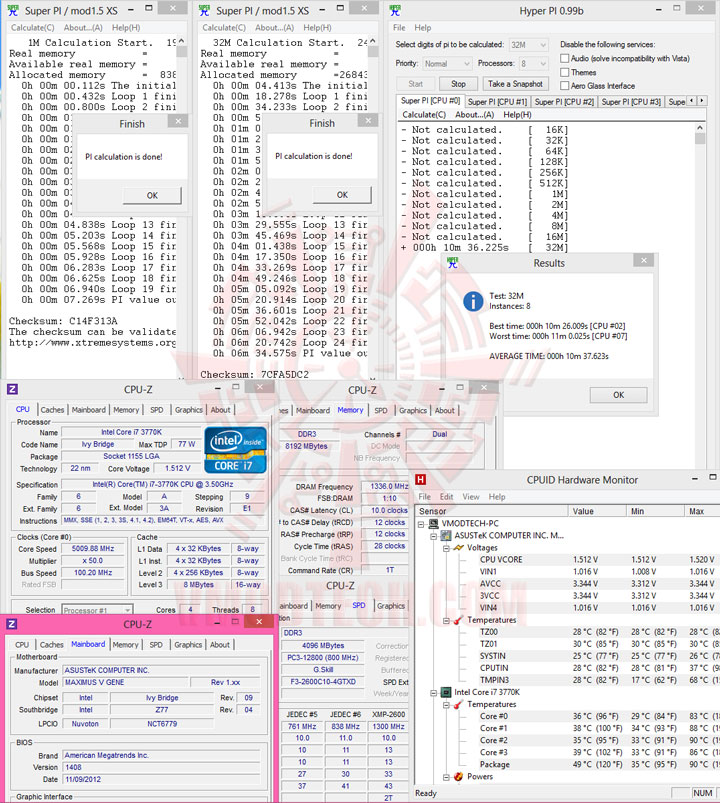Click the thermometer icon beside the motherboard Temperatures node
Image resolution: width=720 pixels, height=803 pixels.
click(459, 620)
